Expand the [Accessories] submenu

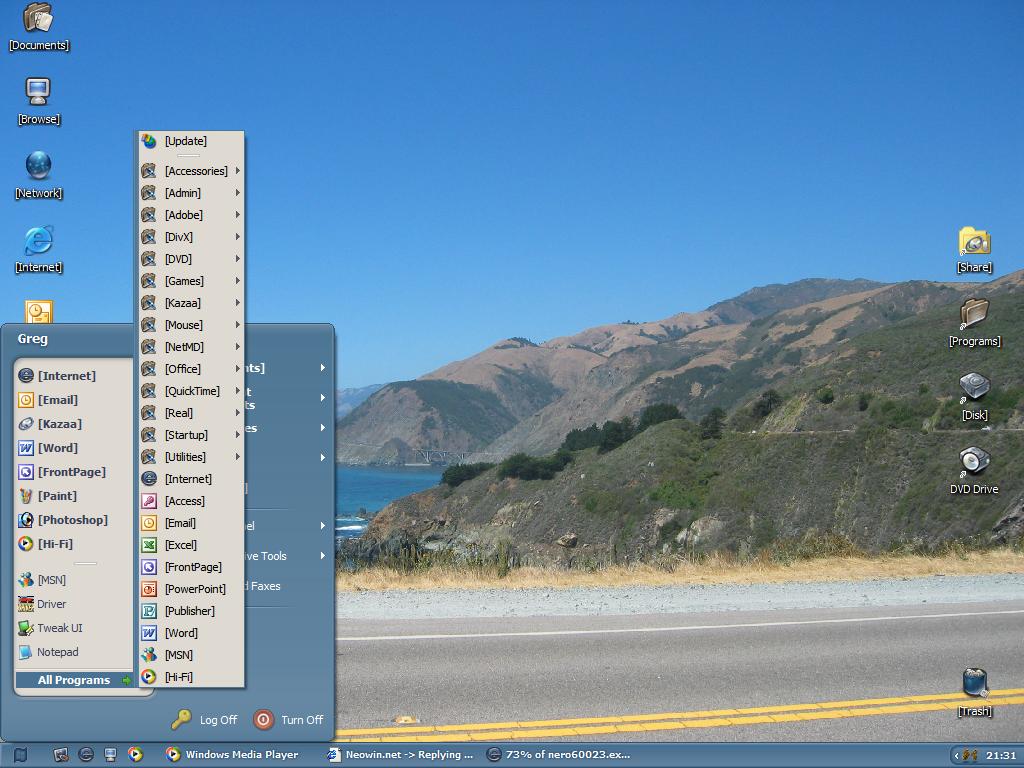[x=191, y=171]
